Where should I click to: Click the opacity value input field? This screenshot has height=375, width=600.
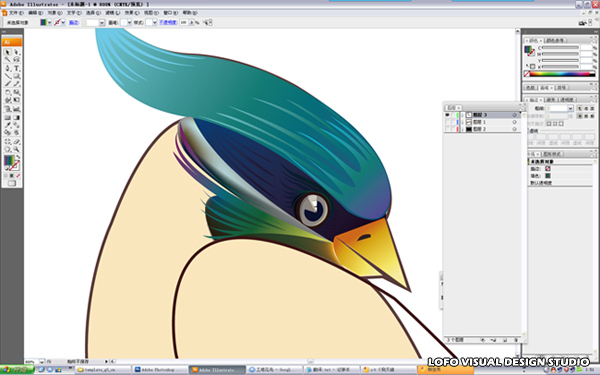point(184,23)
